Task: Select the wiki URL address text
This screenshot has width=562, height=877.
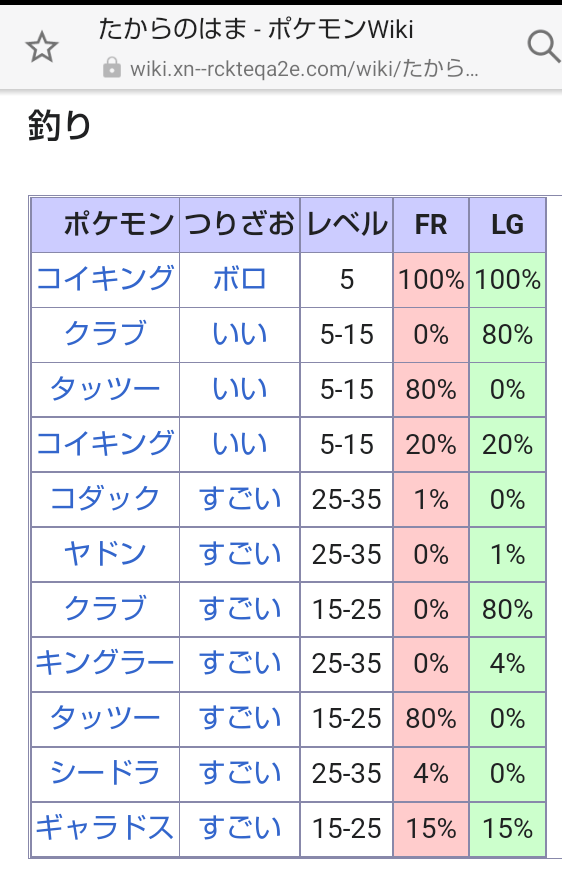Action: (304, 69)
